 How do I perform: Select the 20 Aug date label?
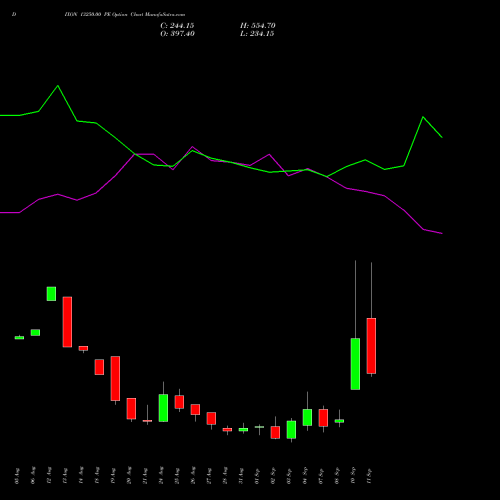point(129,476)
